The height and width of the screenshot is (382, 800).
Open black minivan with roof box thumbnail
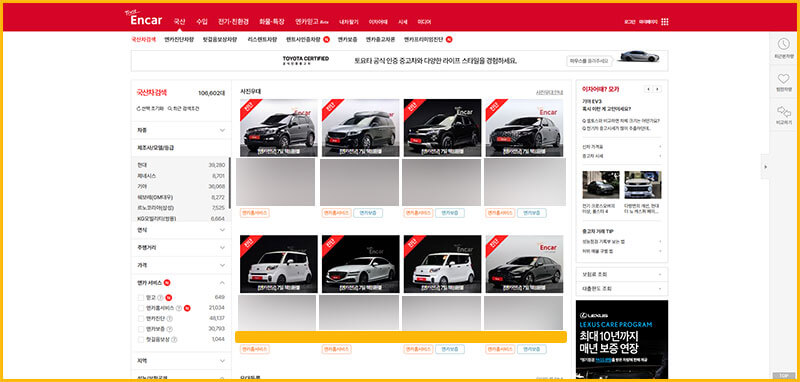coord(361,128)
